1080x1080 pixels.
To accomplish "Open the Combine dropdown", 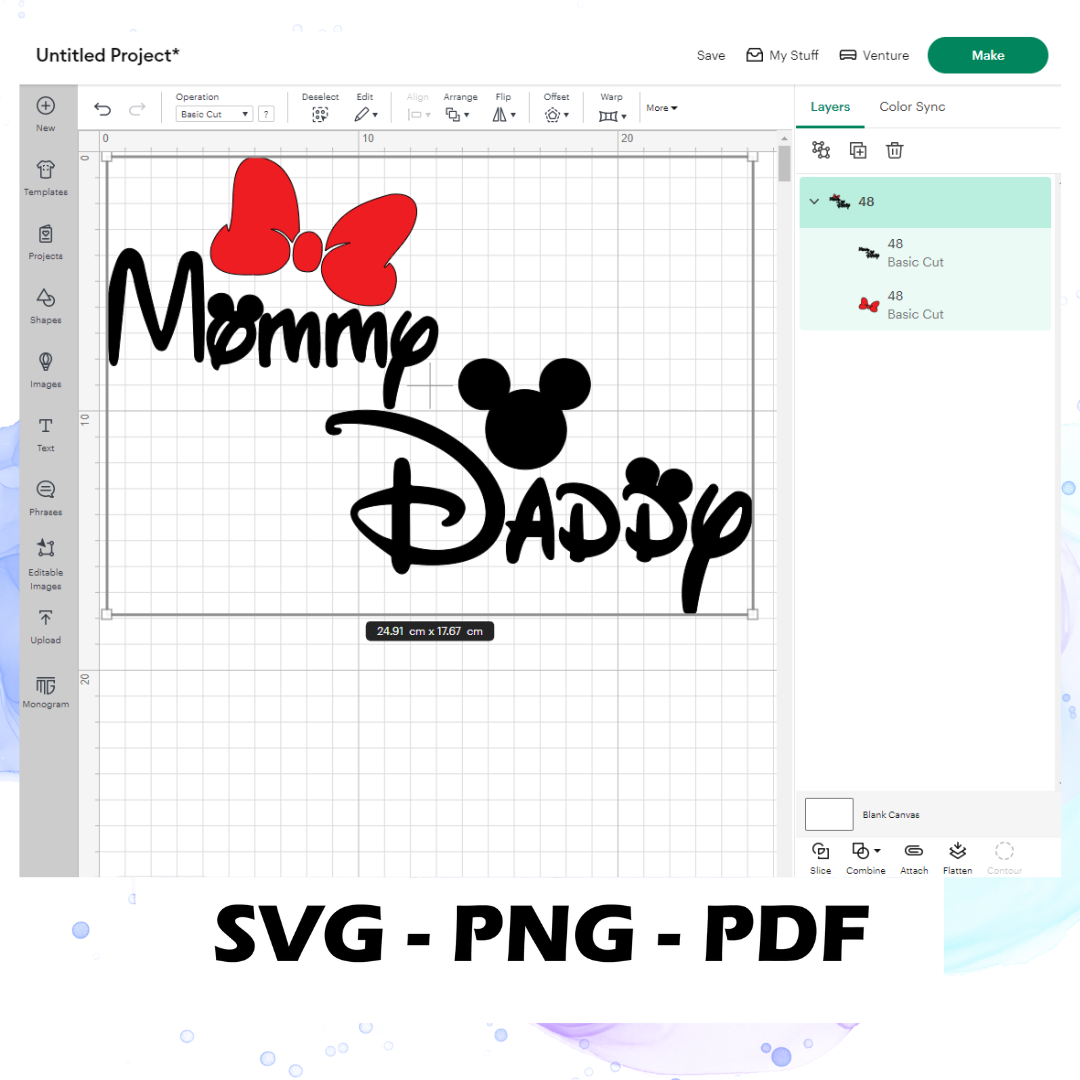I will pos(866,858).
